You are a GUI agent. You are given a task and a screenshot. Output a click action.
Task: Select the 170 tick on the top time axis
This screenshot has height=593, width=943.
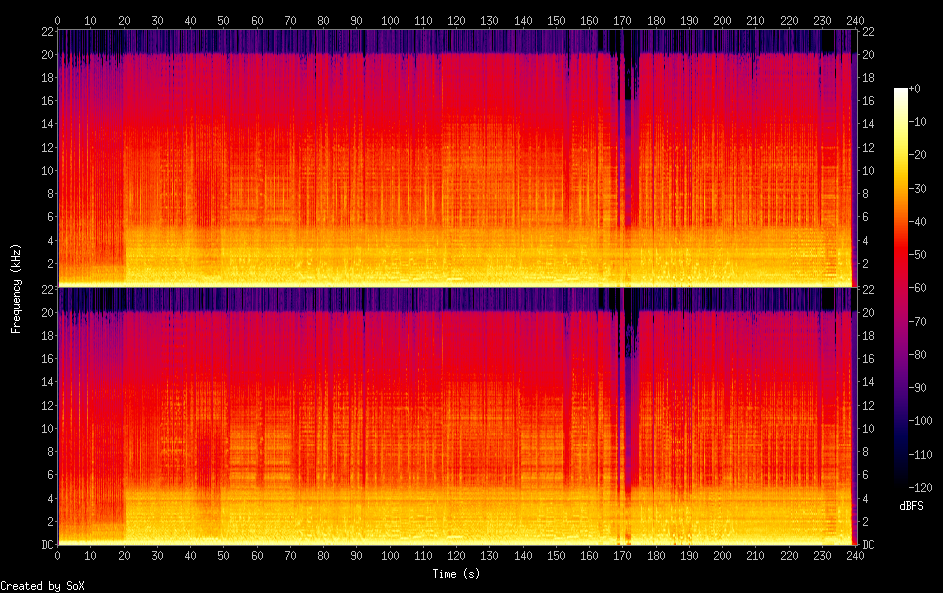(x=621, y=20)
